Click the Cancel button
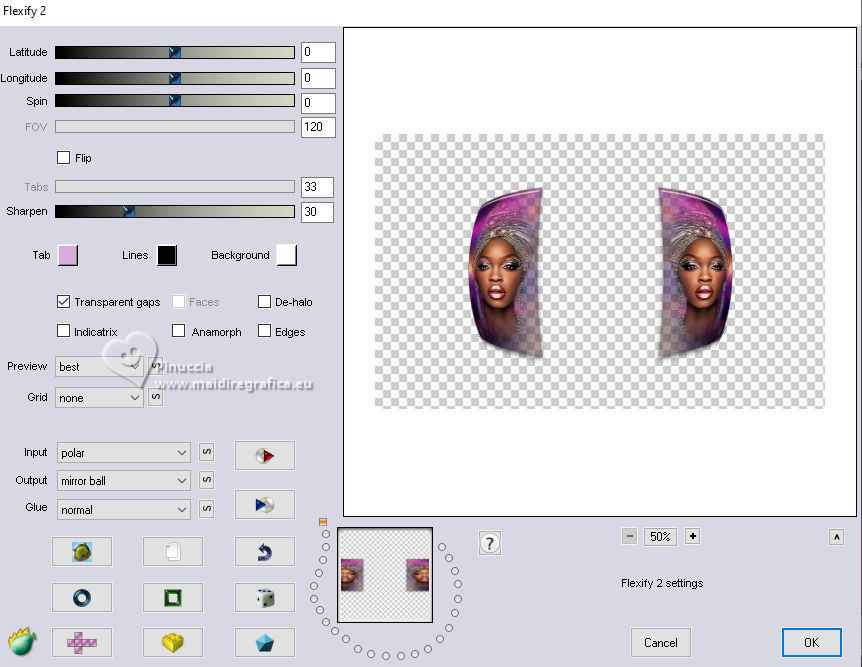The height and width of the screenshot is (667, 862). pos(660,642)
